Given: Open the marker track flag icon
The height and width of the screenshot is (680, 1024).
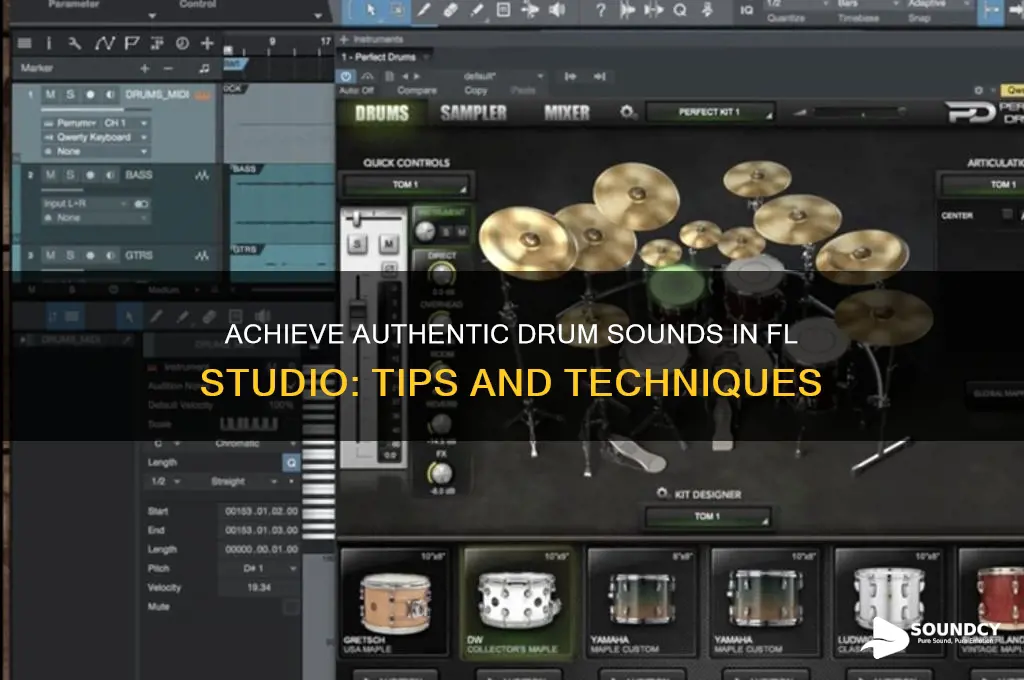Looking at the screenshot, I should [132, 43].
